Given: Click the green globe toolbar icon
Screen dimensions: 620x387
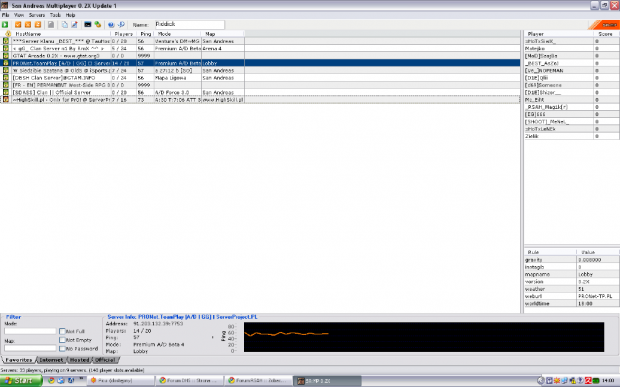Looking at the screenshot, I should (98, 25).
